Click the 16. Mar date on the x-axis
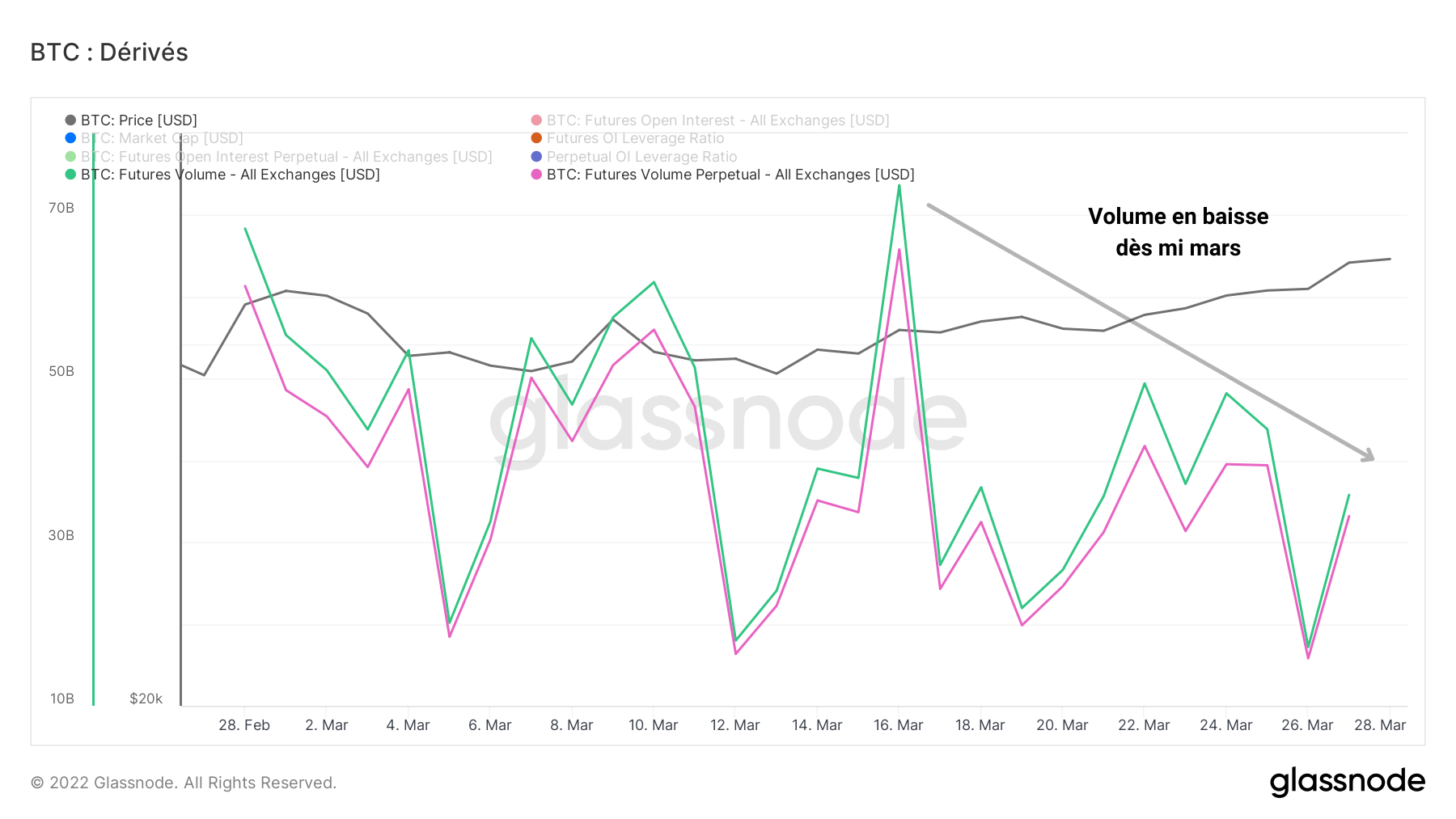The image size is (1456, 819). [x=898, y=725]
